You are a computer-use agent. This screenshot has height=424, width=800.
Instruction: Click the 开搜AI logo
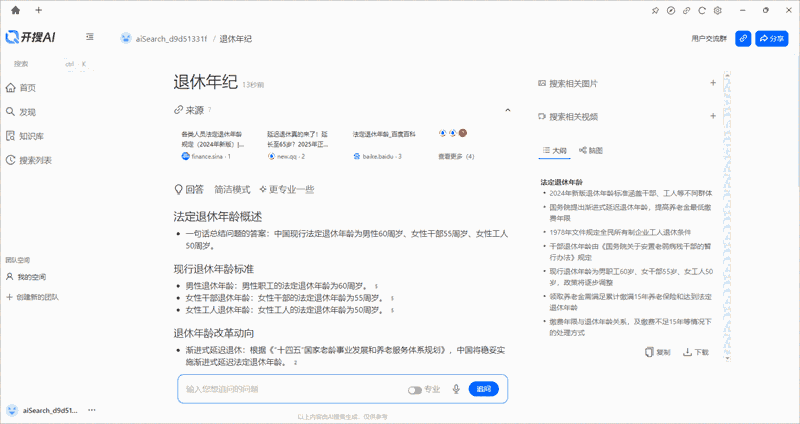point(31,37)
